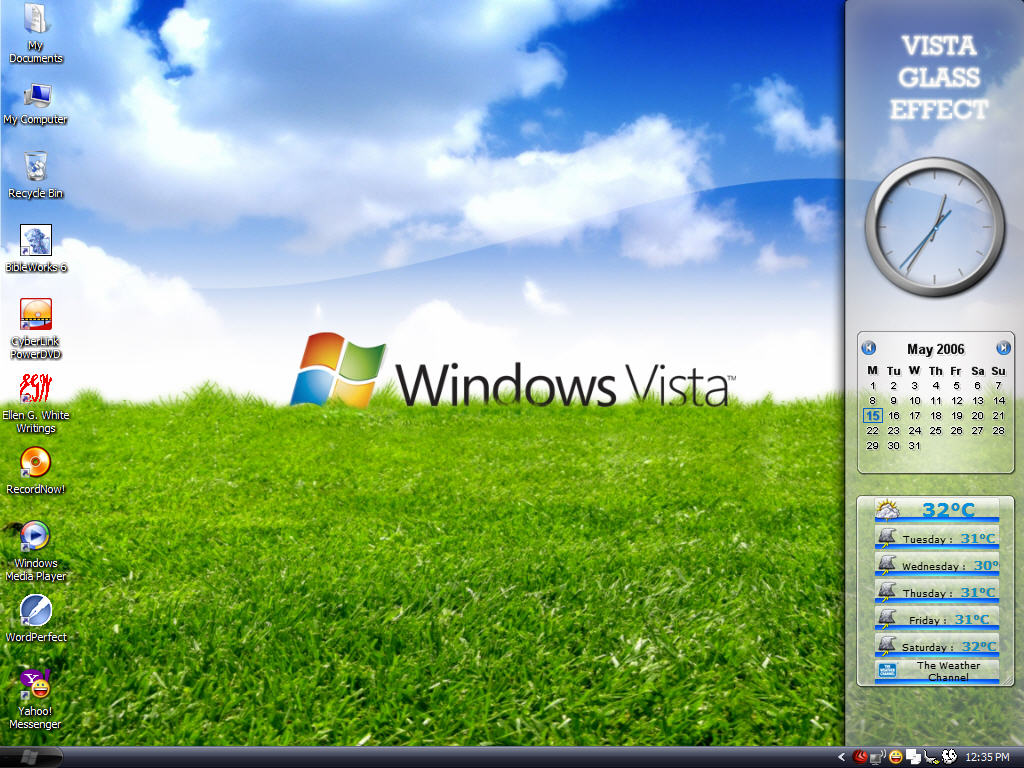Open the Friday 31°C forecast row
Image resolution: width=1024 pixels, height=768 pixels.
[936, 618]
